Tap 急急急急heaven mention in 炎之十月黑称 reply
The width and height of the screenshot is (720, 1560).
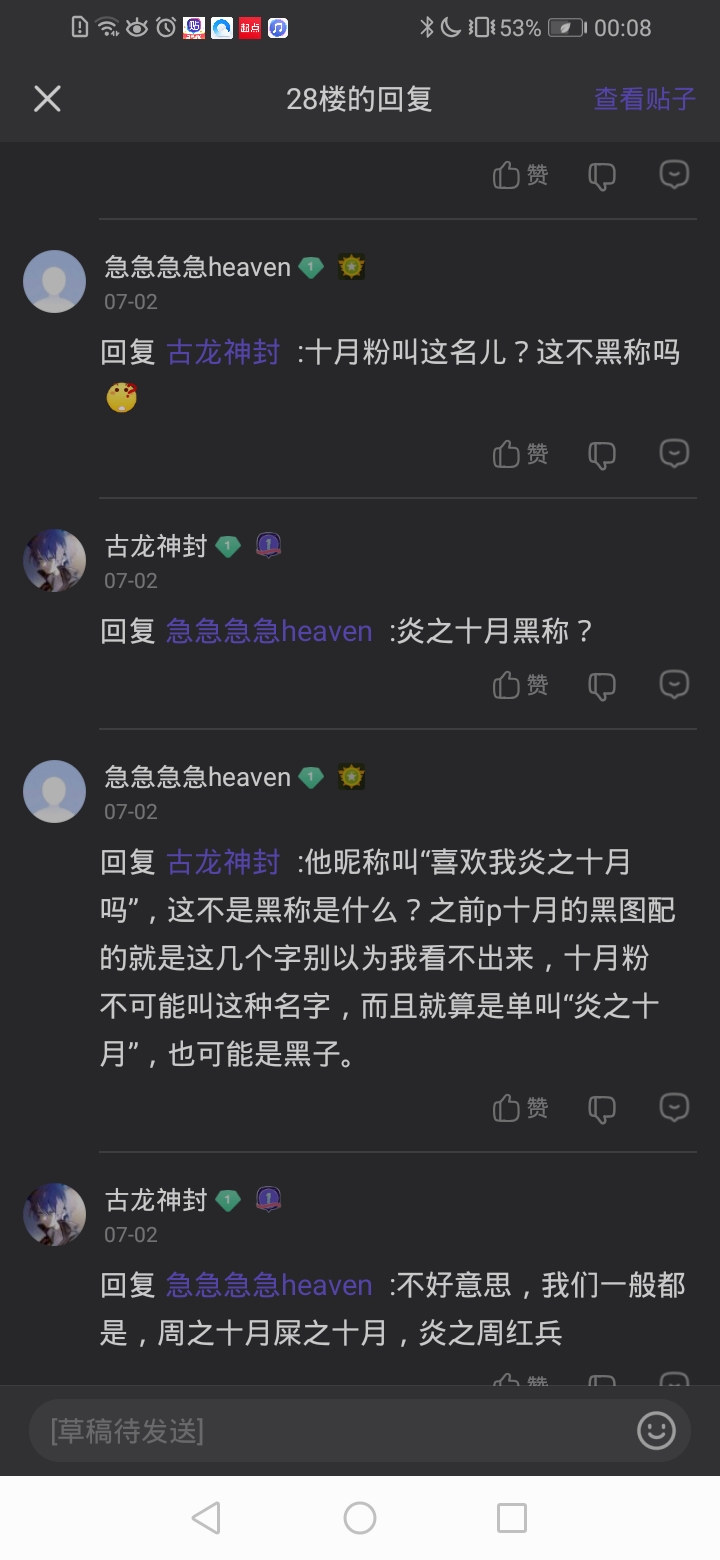click(x=269, y=631)
